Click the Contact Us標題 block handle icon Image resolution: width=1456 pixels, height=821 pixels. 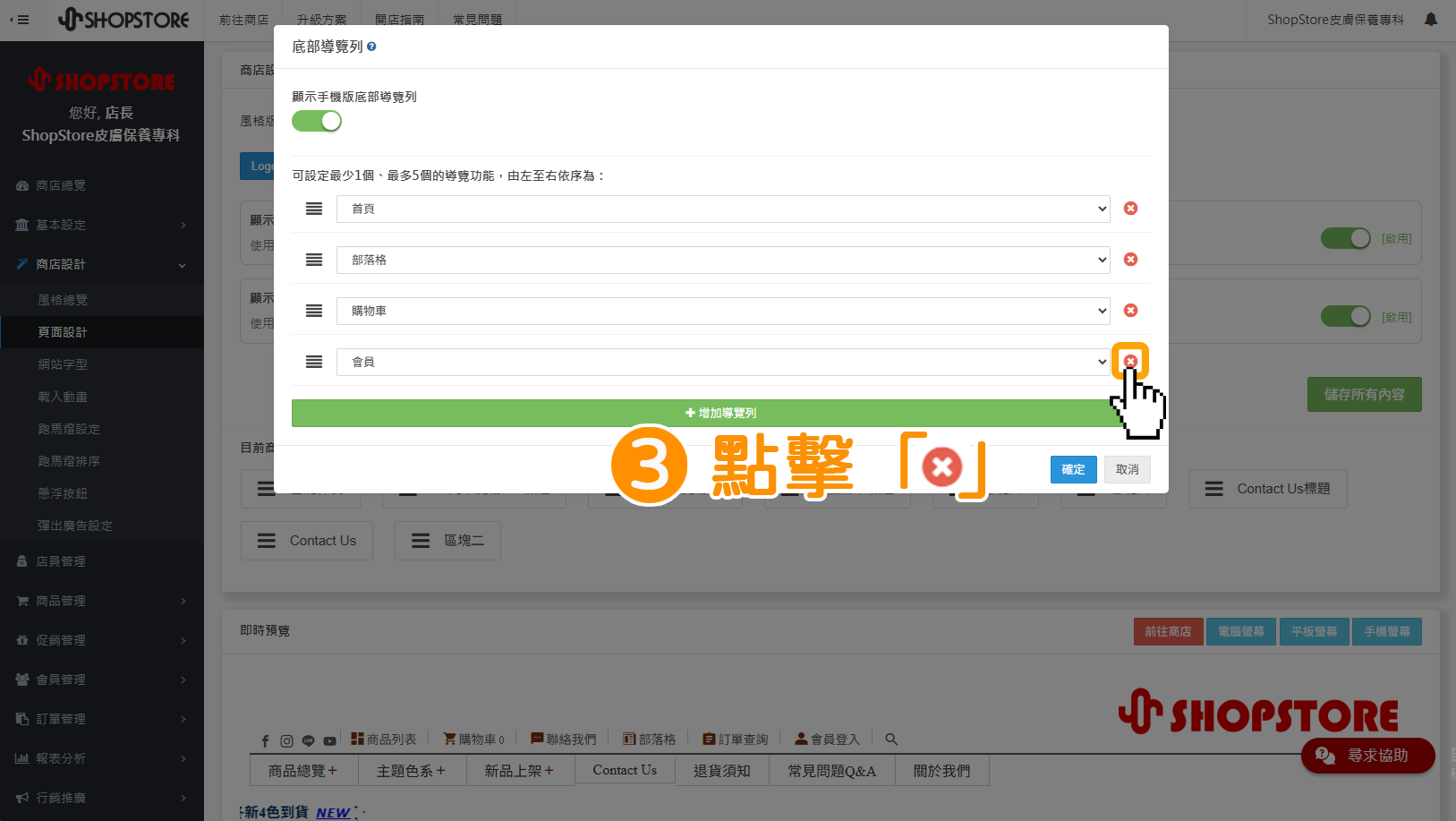[x=1213, y=489]
